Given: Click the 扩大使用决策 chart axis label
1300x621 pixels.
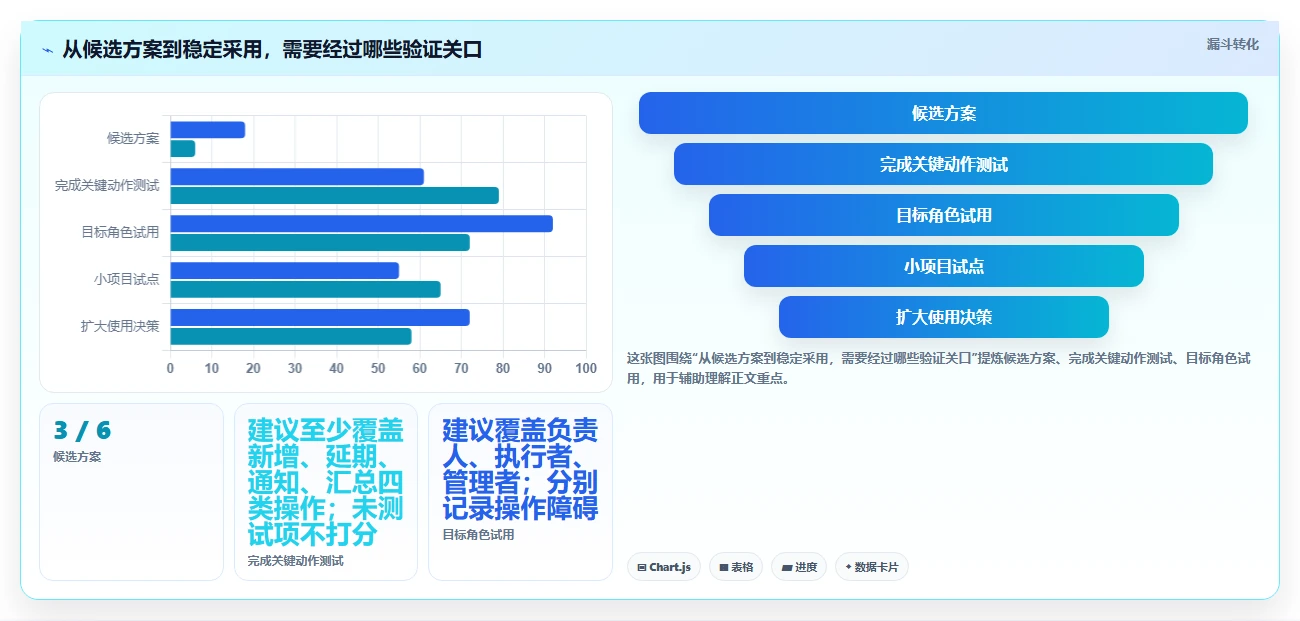Looking at the screenshot, I should pos(120,327).
